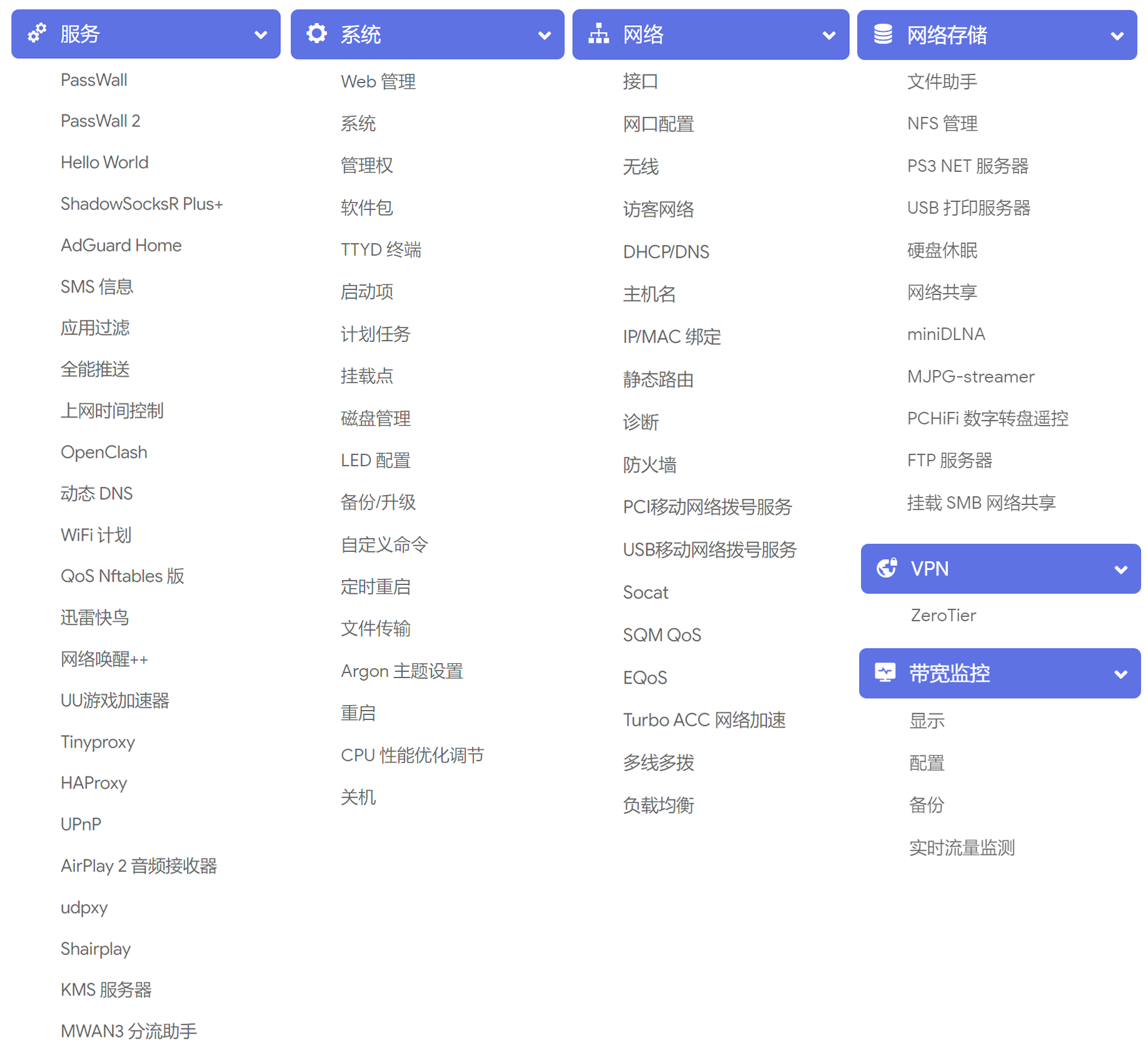
Task: Open MWAN3 分流助手
Action: (x=128, y=1031)
